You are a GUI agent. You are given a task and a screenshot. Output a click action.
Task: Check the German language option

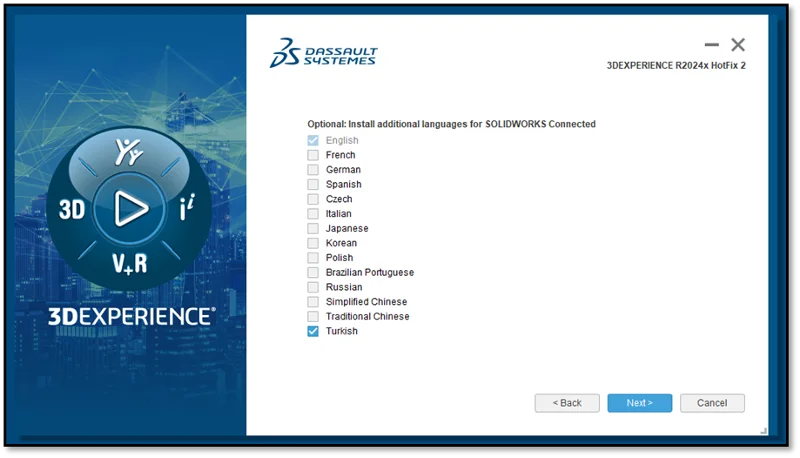(313, 170)
